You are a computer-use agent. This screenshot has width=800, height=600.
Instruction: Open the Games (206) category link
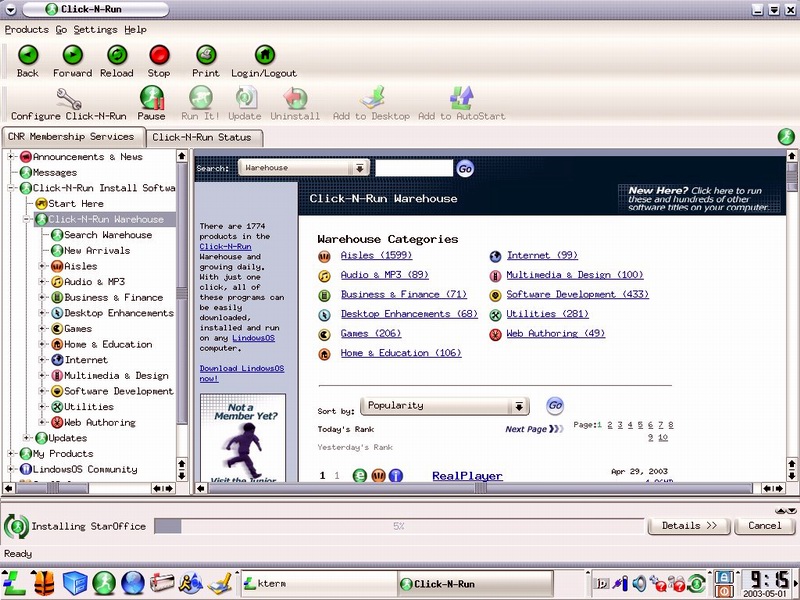click(368, 334)
